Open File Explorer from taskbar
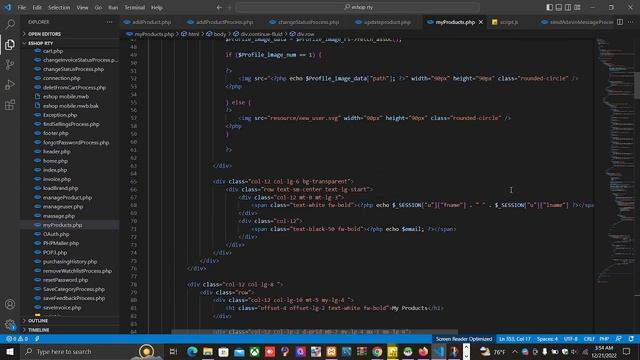640x360 pixels. coord(208,351)
